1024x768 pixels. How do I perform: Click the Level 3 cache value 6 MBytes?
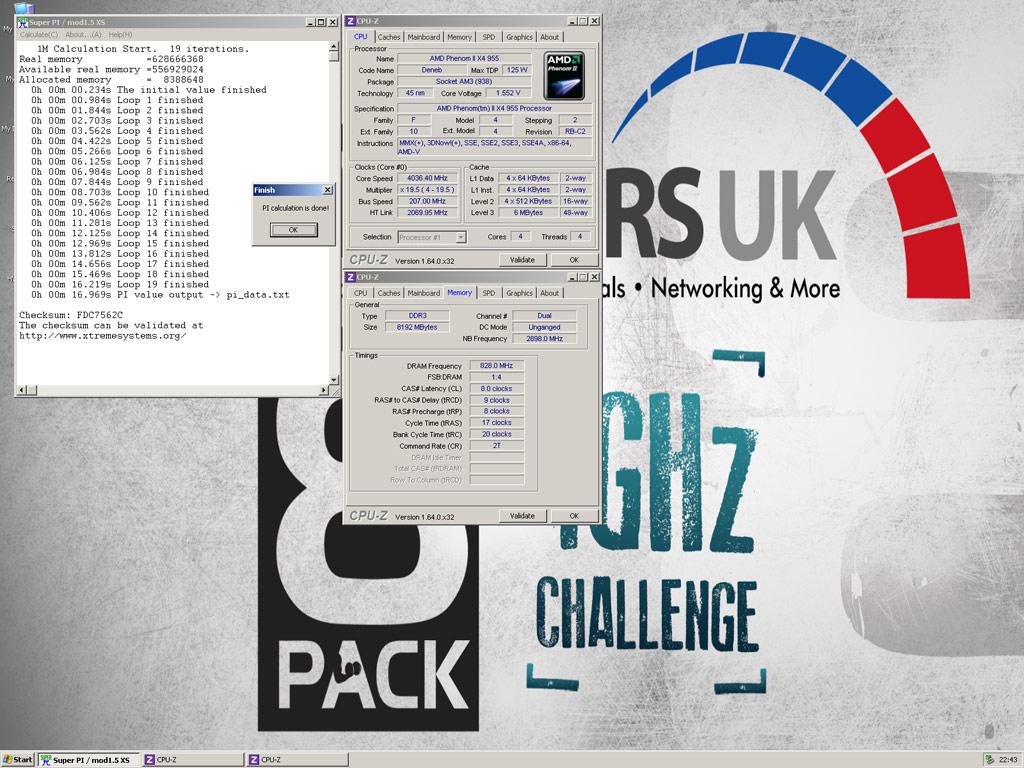(528, 212)
